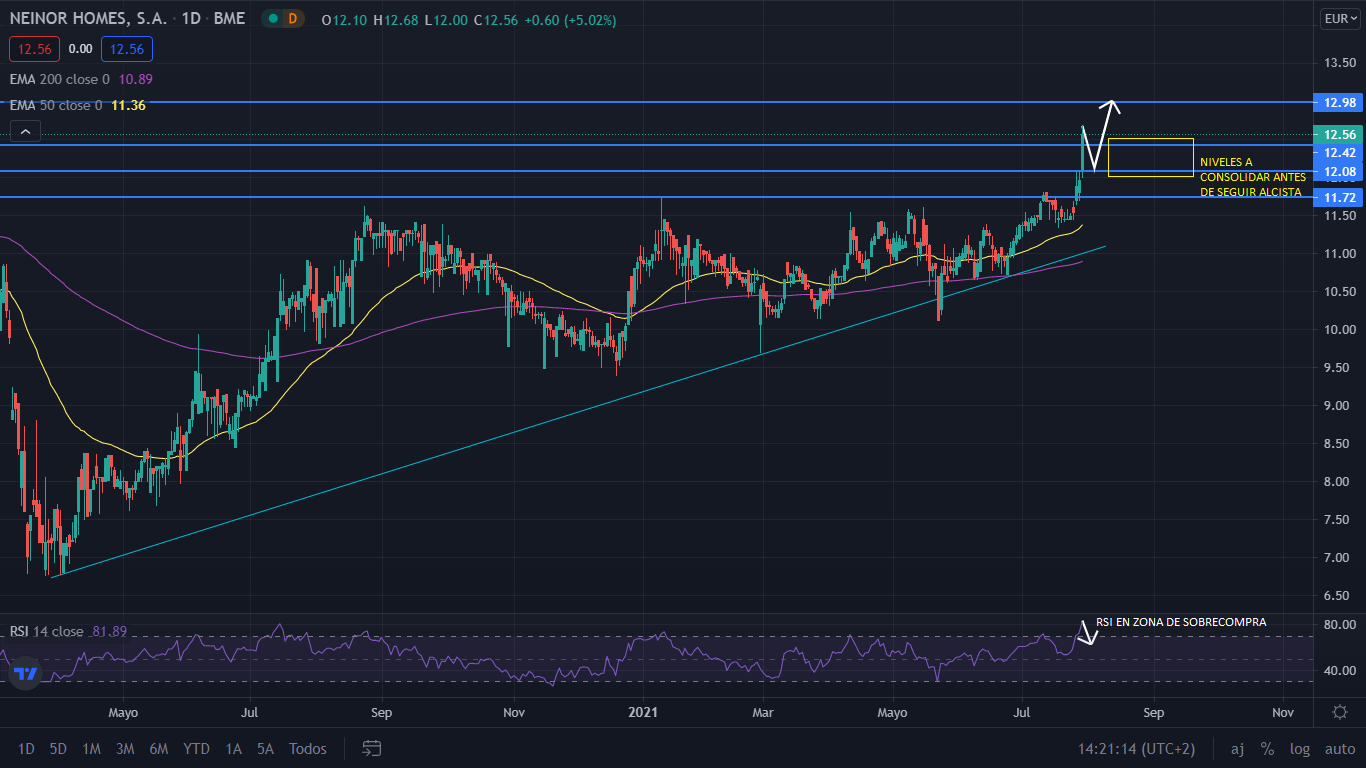Select the 3M time range
Image resolution: width=1366 pixels, height=768 pixels.
pos(125,749)
